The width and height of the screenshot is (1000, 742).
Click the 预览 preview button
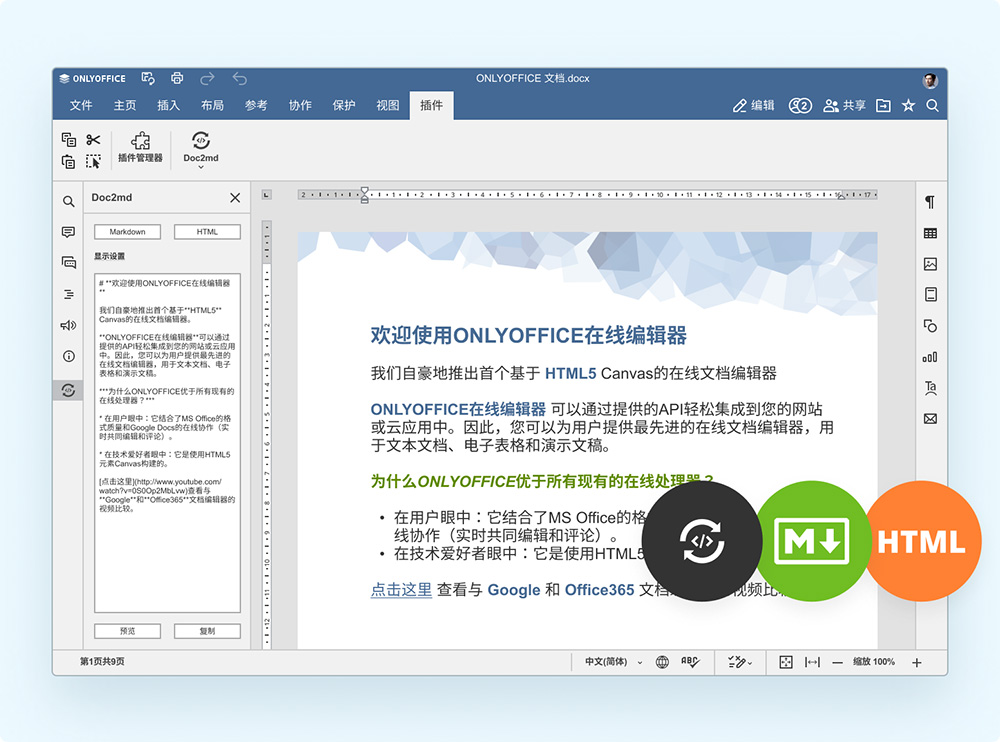128,631
